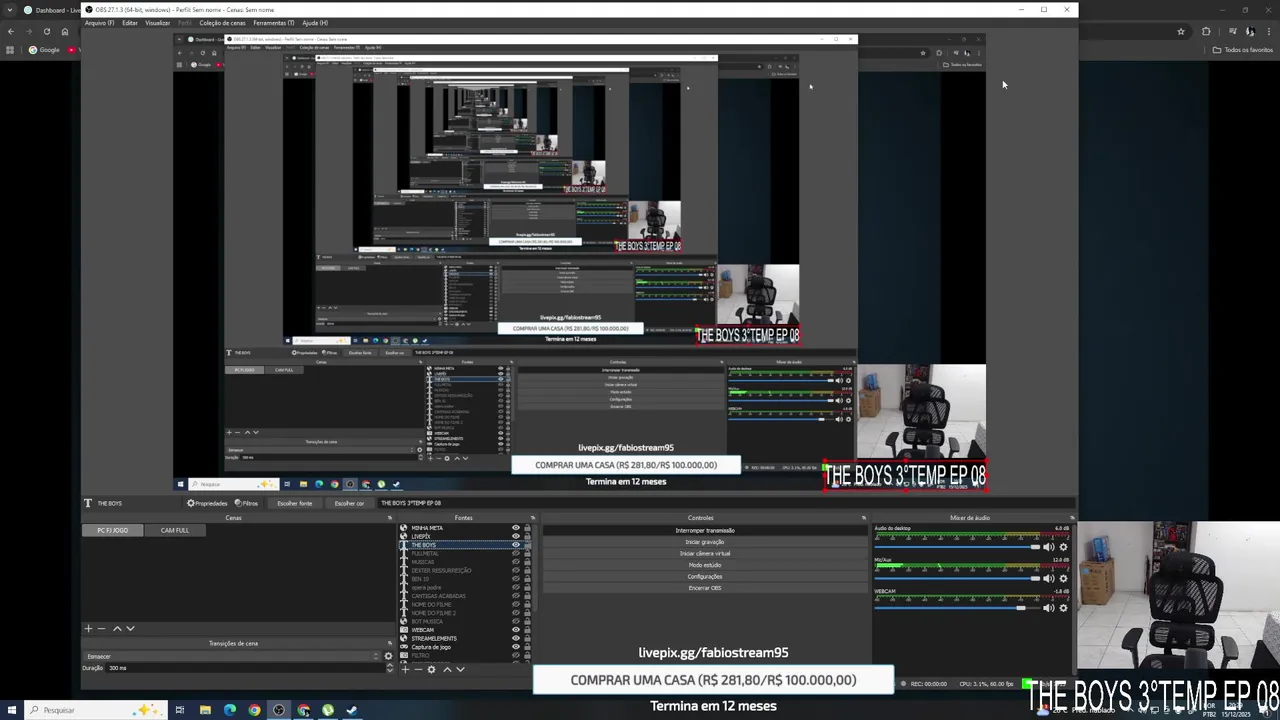Open Task View on the taskbar
This screenshot has height=720, width=1280.
point(180,710)
